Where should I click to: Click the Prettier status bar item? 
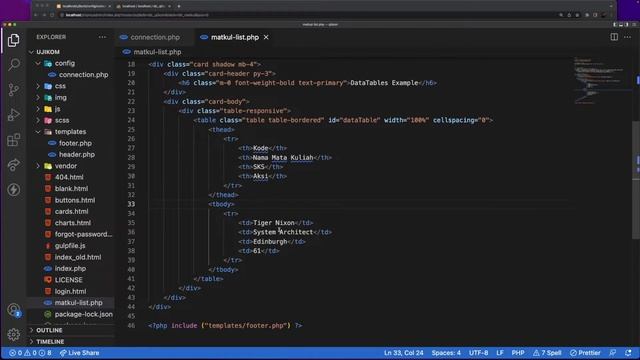[585, 353]
